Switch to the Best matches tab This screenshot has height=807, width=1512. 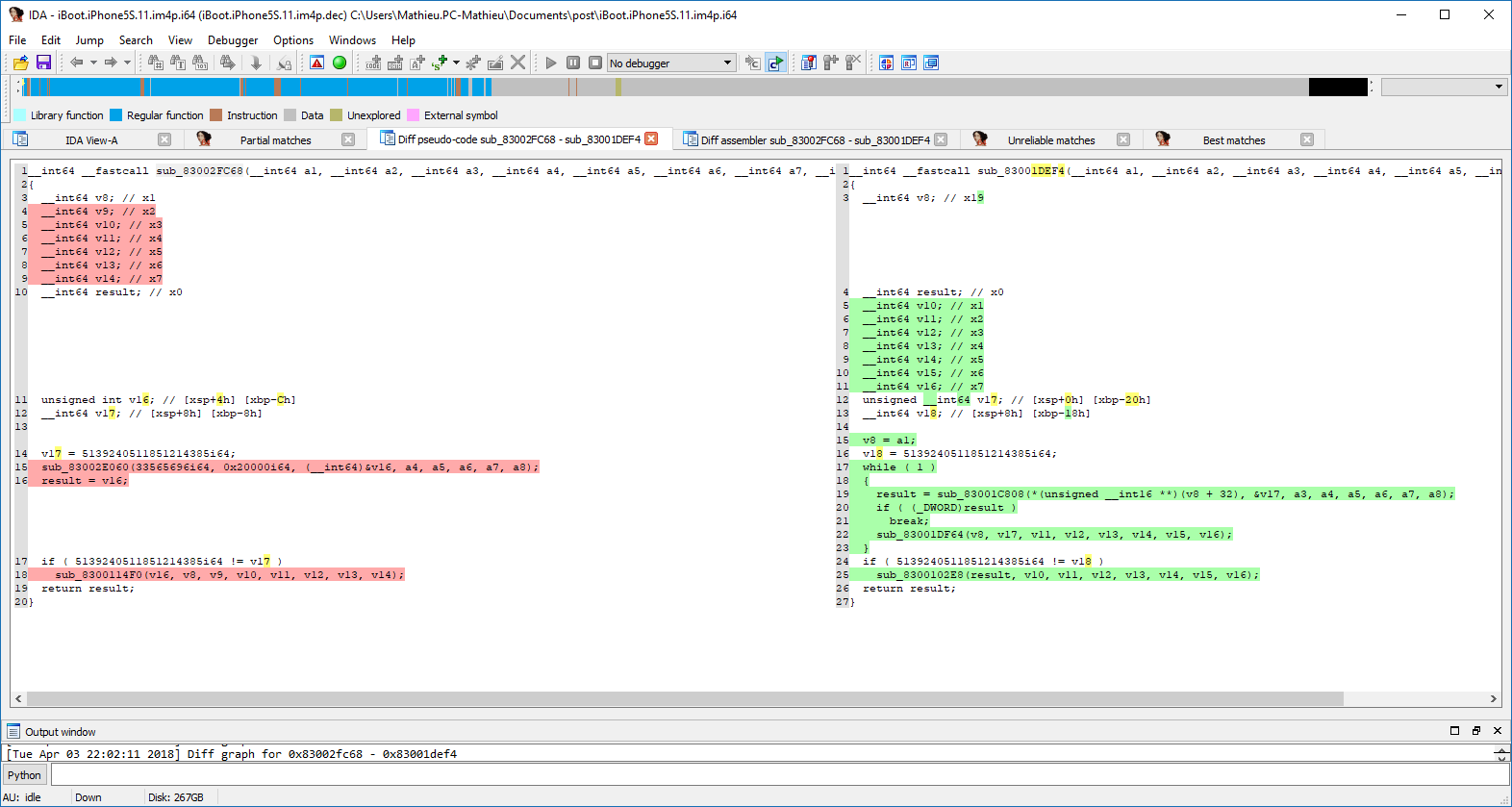[1233, 140]
